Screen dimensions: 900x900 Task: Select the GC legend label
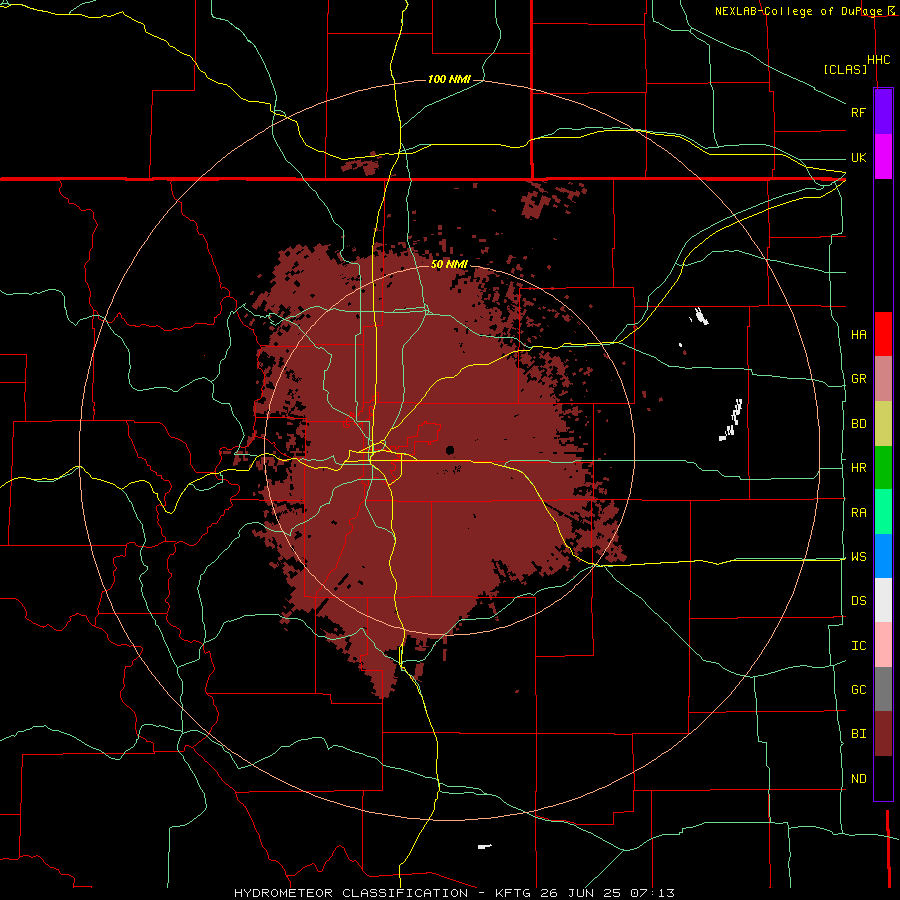coord(858,689)
